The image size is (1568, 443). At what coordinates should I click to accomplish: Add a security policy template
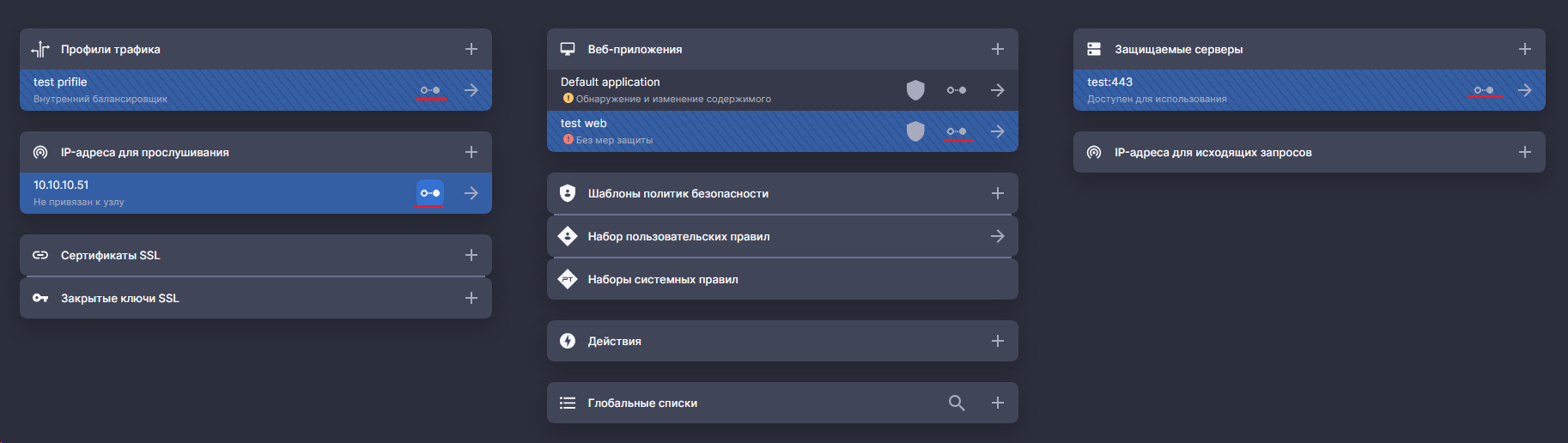[x=997, y=193]
